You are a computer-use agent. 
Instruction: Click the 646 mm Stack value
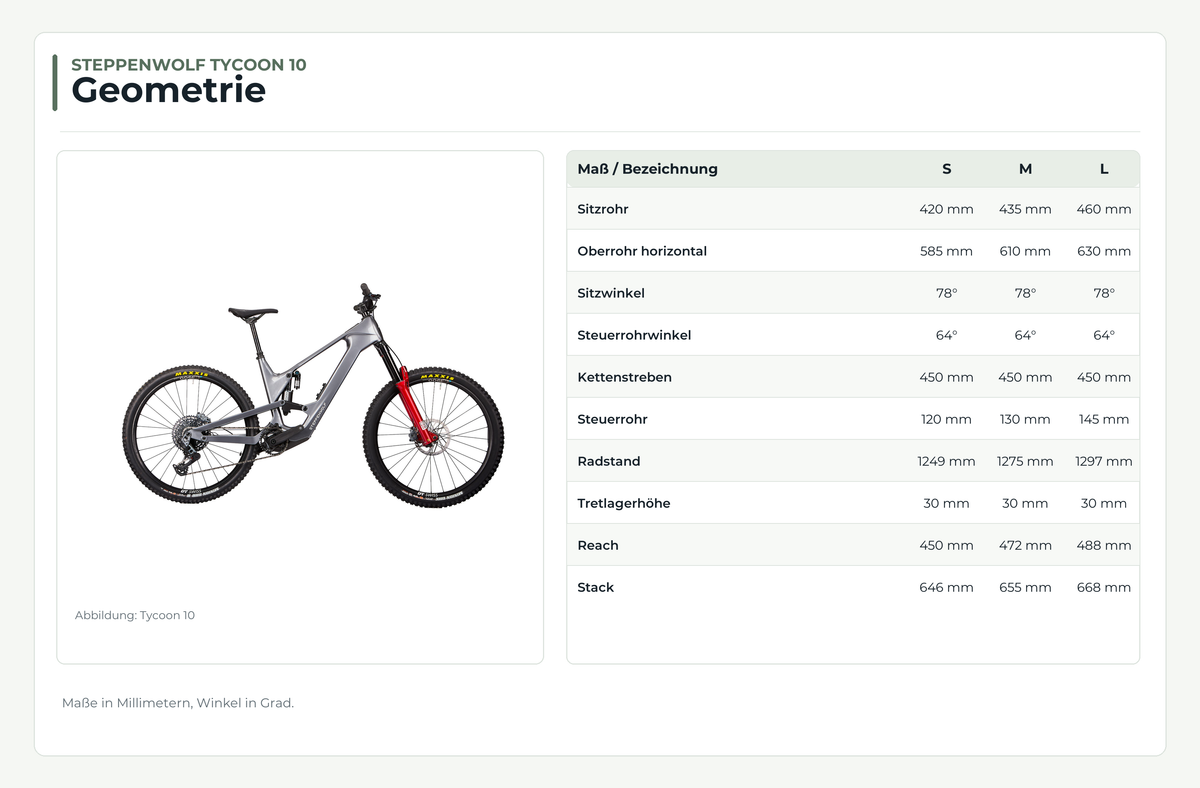tap(946, 587)
